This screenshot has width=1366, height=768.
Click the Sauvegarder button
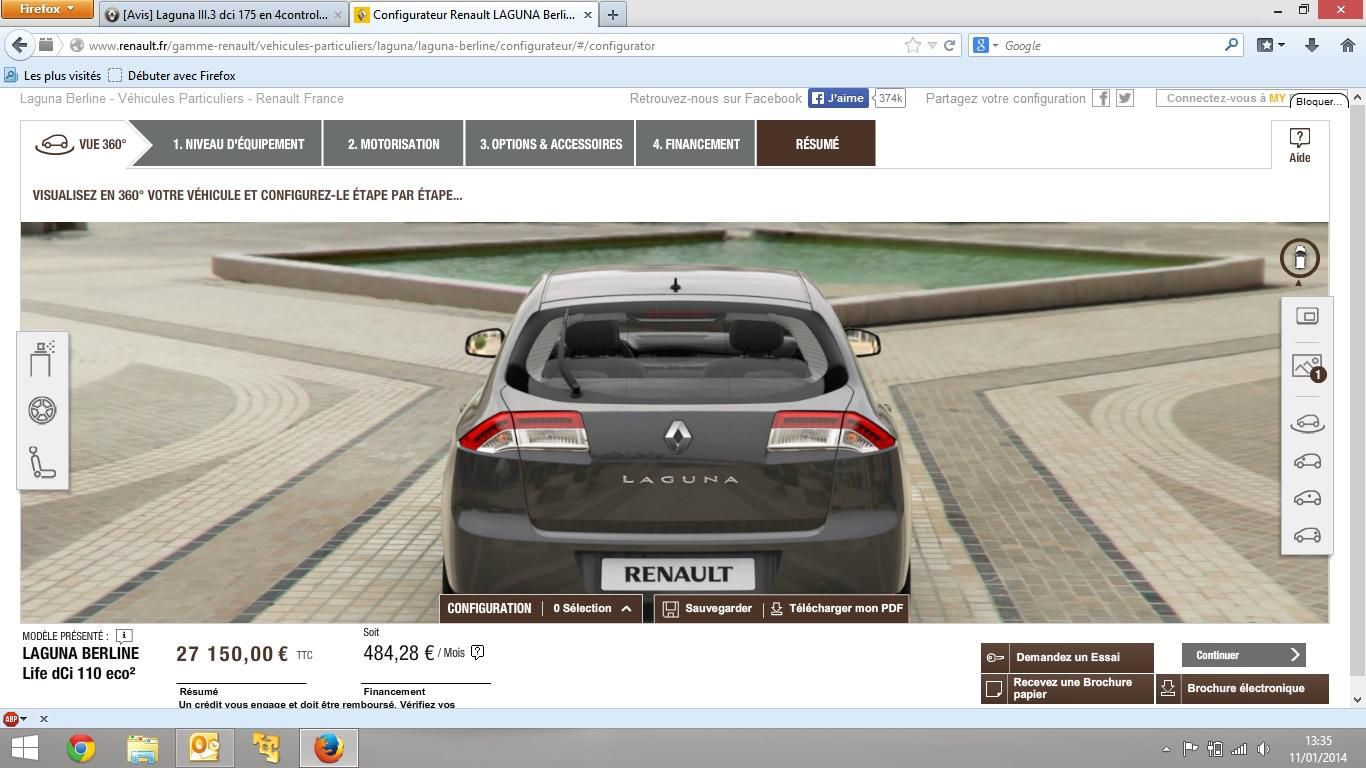(x=707, y=608)
